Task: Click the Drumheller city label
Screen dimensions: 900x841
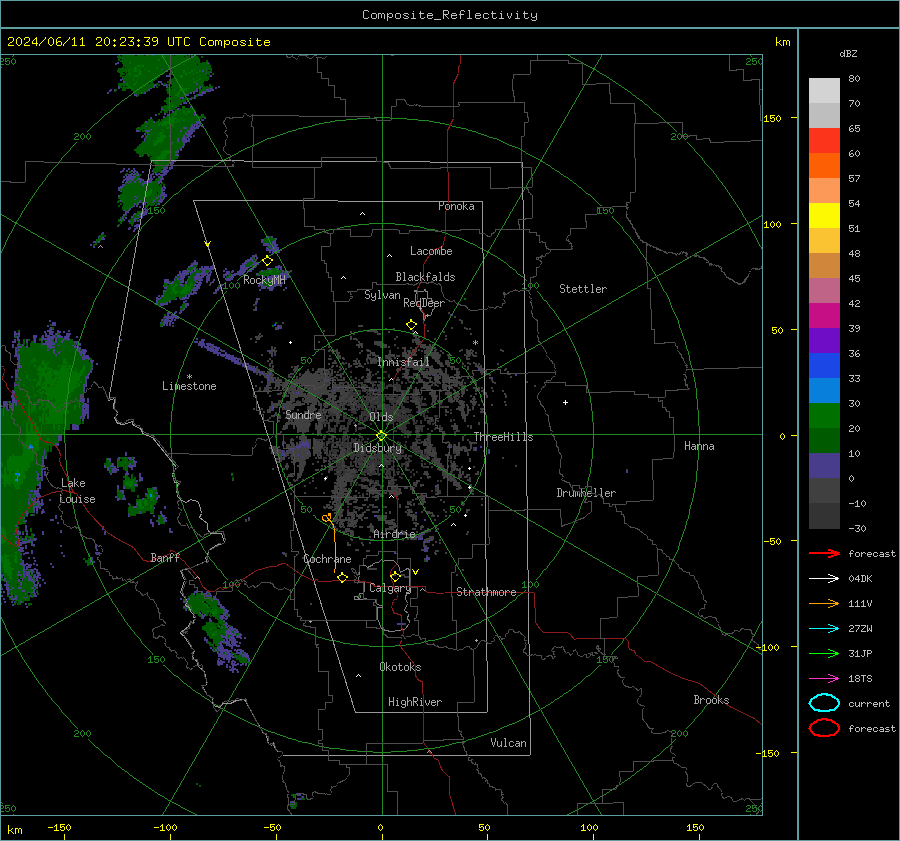Action: (x=586, y=493)
